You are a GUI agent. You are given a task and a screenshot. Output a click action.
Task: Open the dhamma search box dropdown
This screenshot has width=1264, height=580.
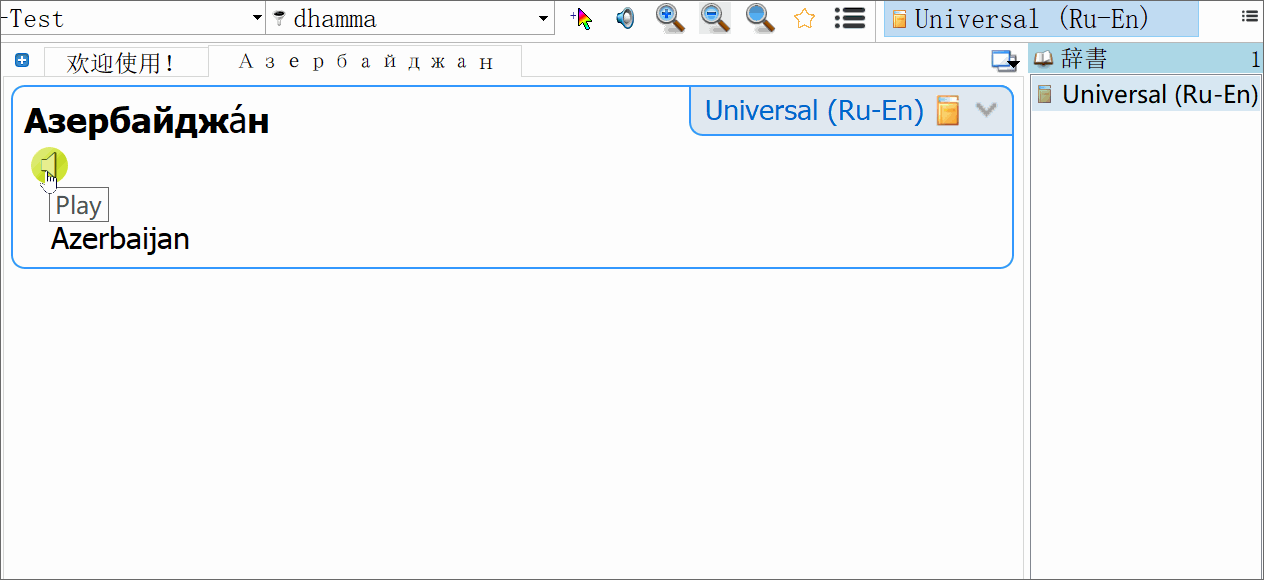coord(543,19)
